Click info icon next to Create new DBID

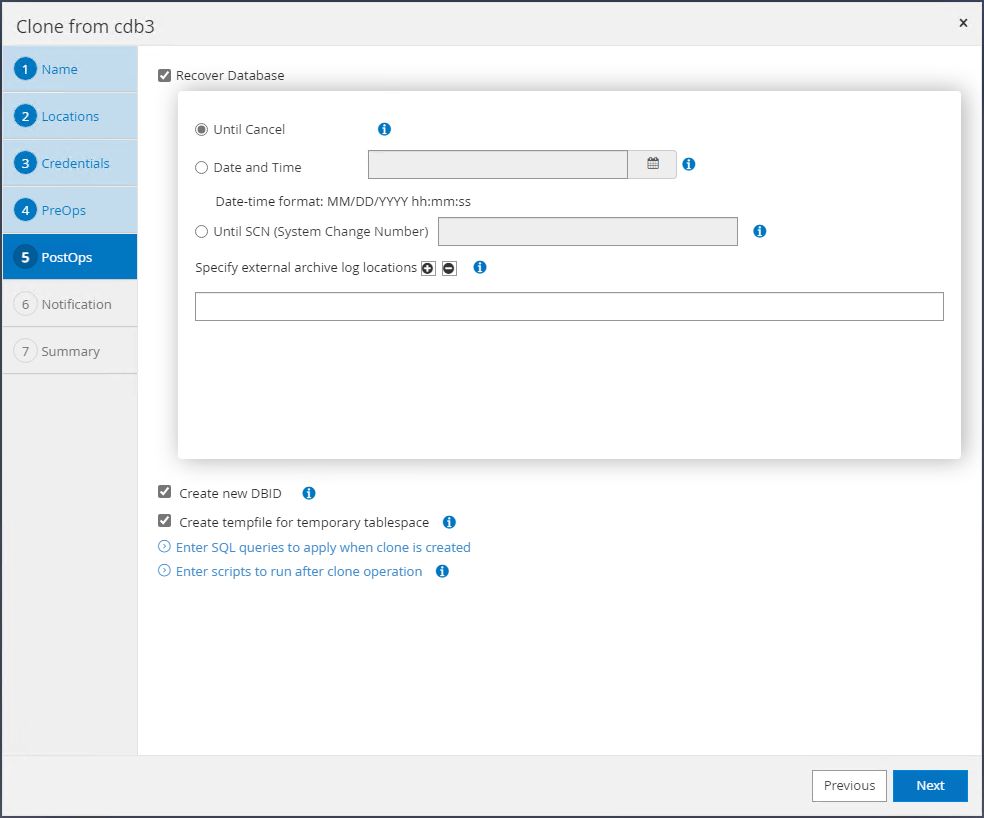point(309,493)
